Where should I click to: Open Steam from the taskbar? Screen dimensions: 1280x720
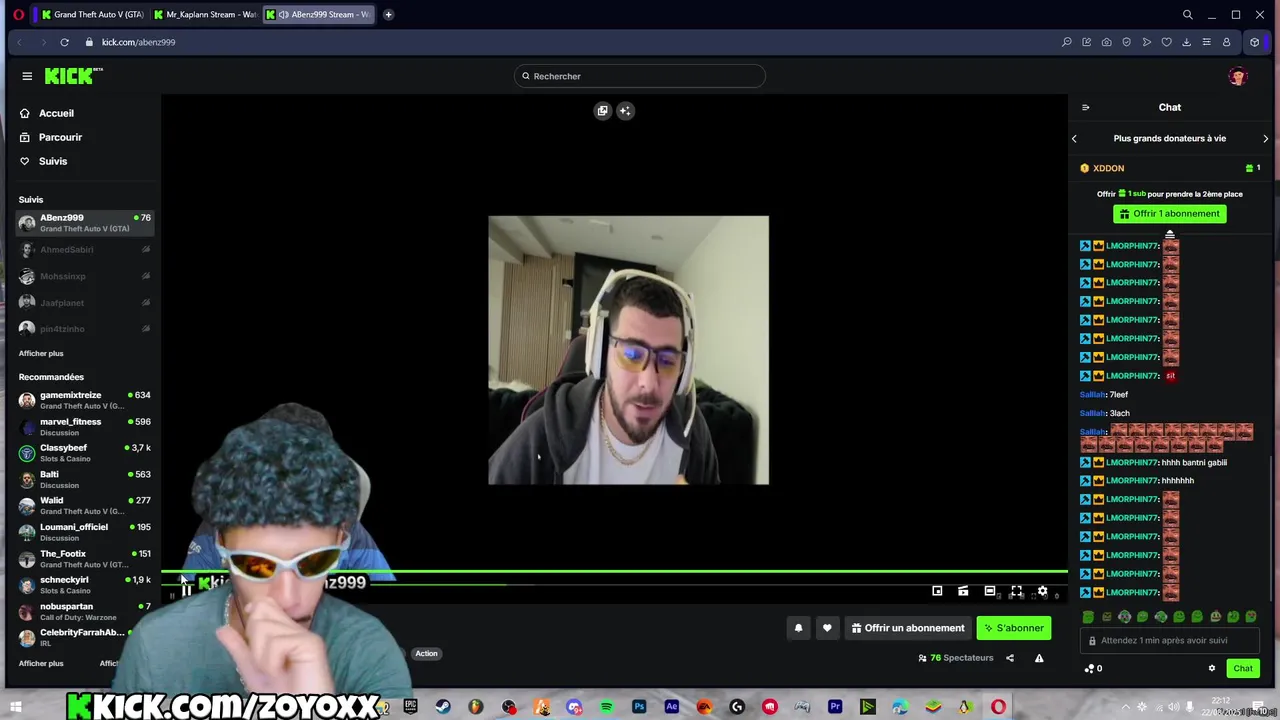click(x=442, y=707)
